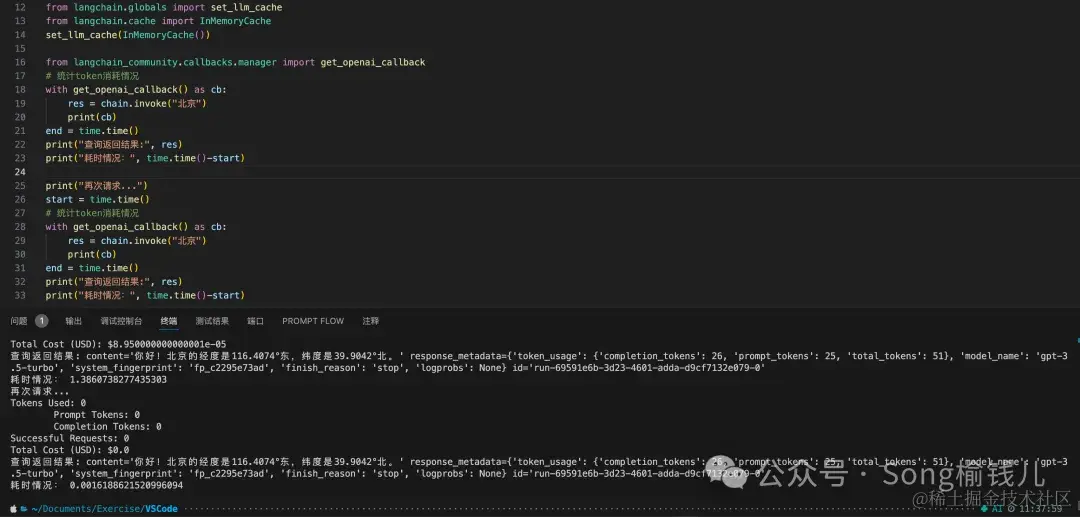The width and height of the screenshot is (1080, 517).
Task: Select the 终端 tab
Action: [169, 321]
